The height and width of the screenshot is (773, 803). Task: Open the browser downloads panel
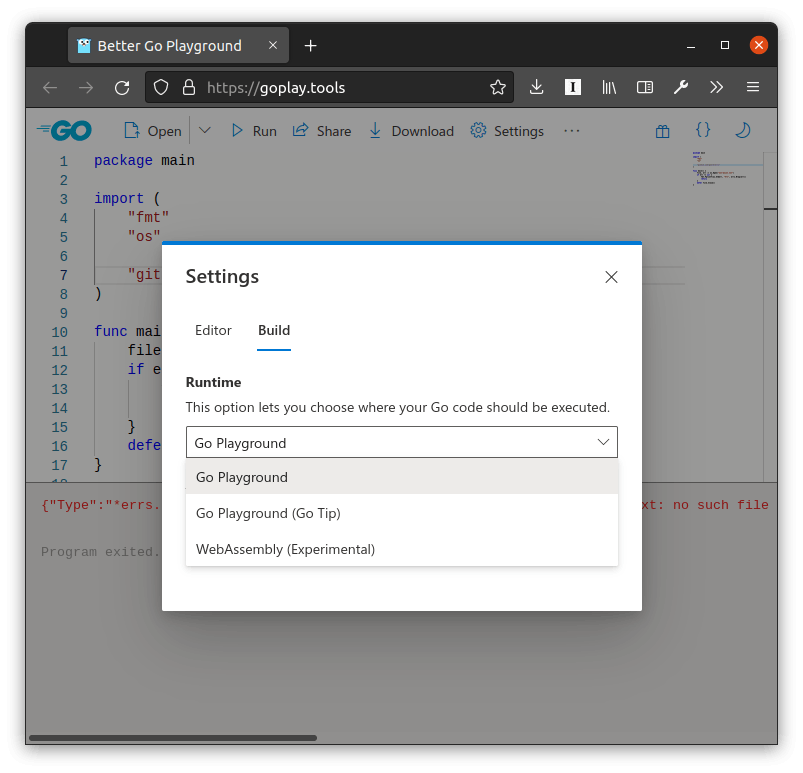coord(536,87)
